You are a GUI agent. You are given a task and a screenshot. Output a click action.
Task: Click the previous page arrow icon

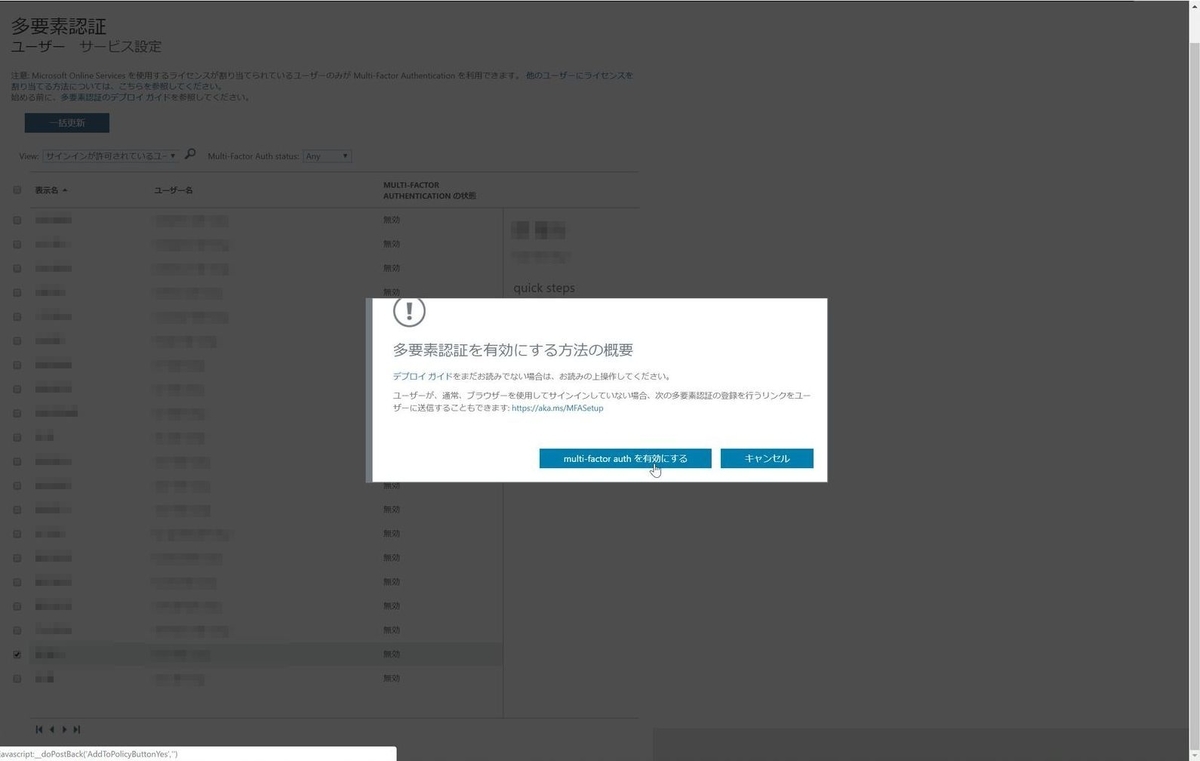[51, 729]
